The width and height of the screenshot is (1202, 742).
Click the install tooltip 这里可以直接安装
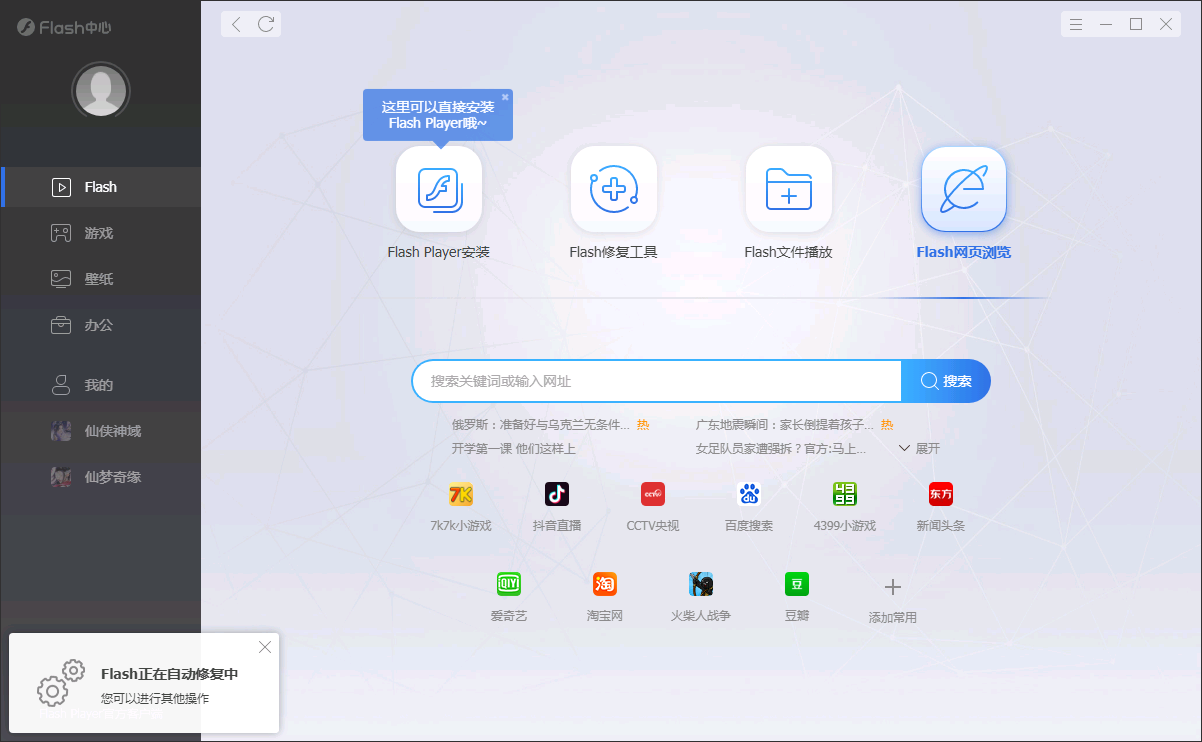pyautogui.click(x=438, y=115)
